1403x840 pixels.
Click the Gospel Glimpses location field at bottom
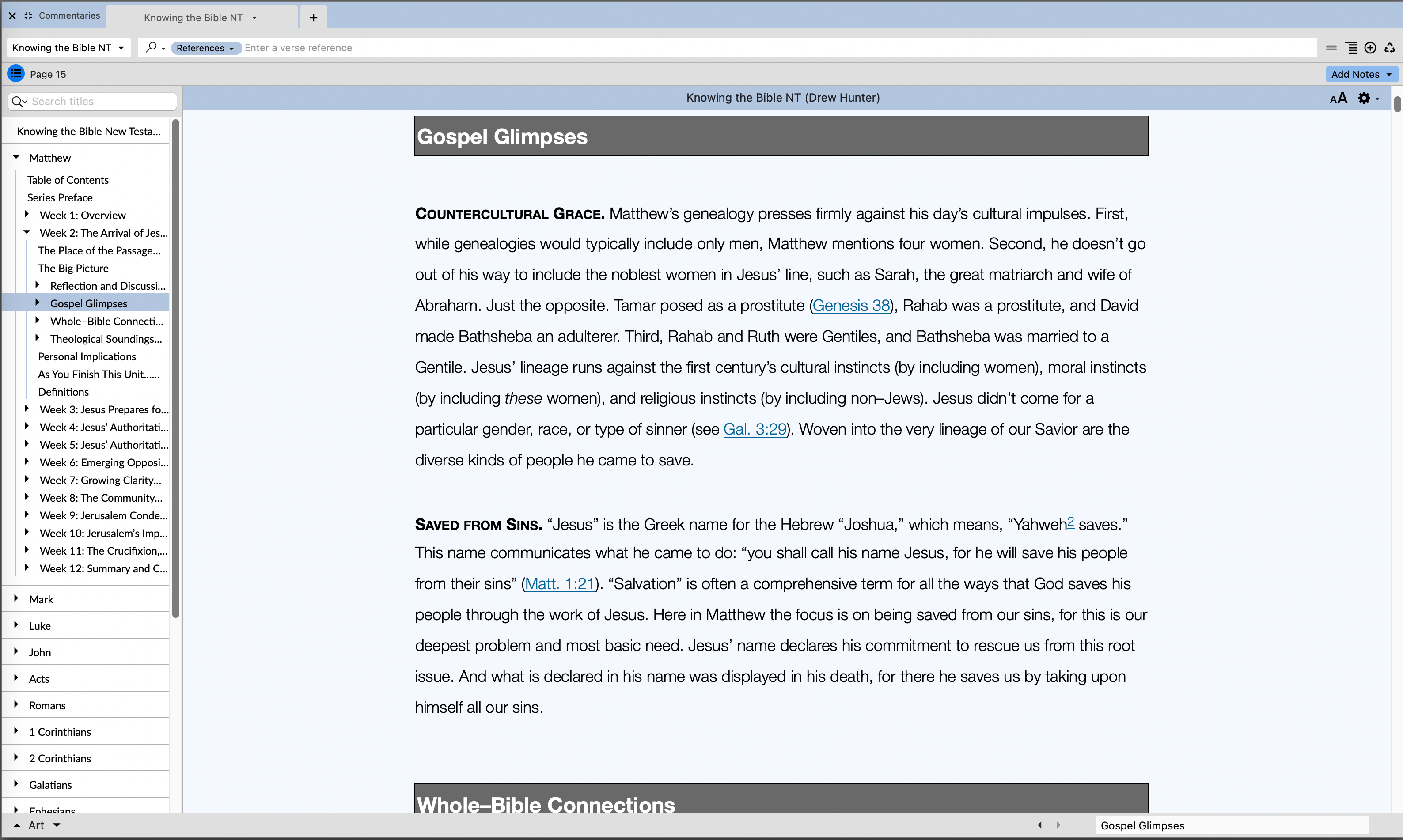tap(1232, 825)
